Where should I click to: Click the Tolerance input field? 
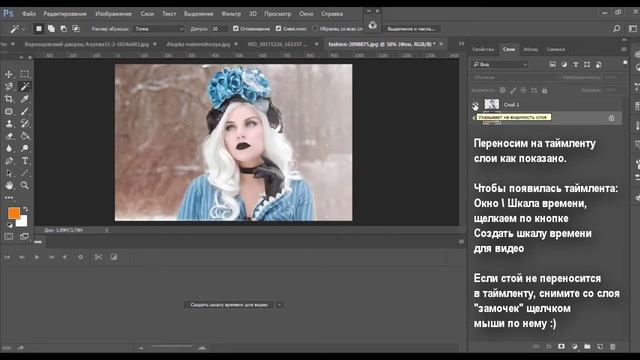point(220,29)
